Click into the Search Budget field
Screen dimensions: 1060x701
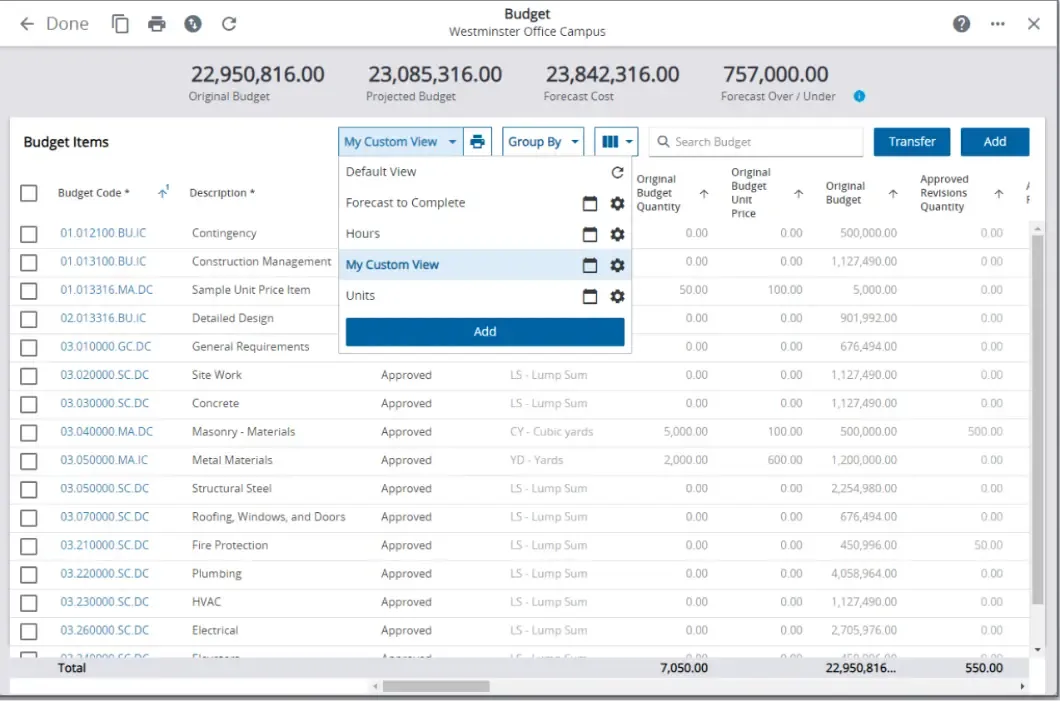point(756,142)
